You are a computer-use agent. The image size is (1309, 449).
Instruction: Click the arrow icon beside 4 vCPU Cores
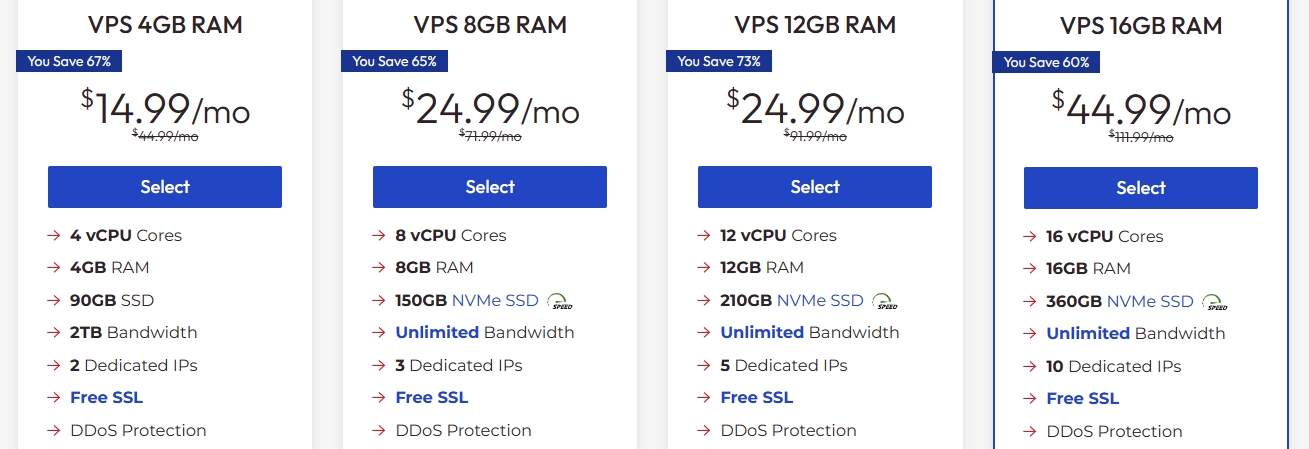[x=53, y=236]
